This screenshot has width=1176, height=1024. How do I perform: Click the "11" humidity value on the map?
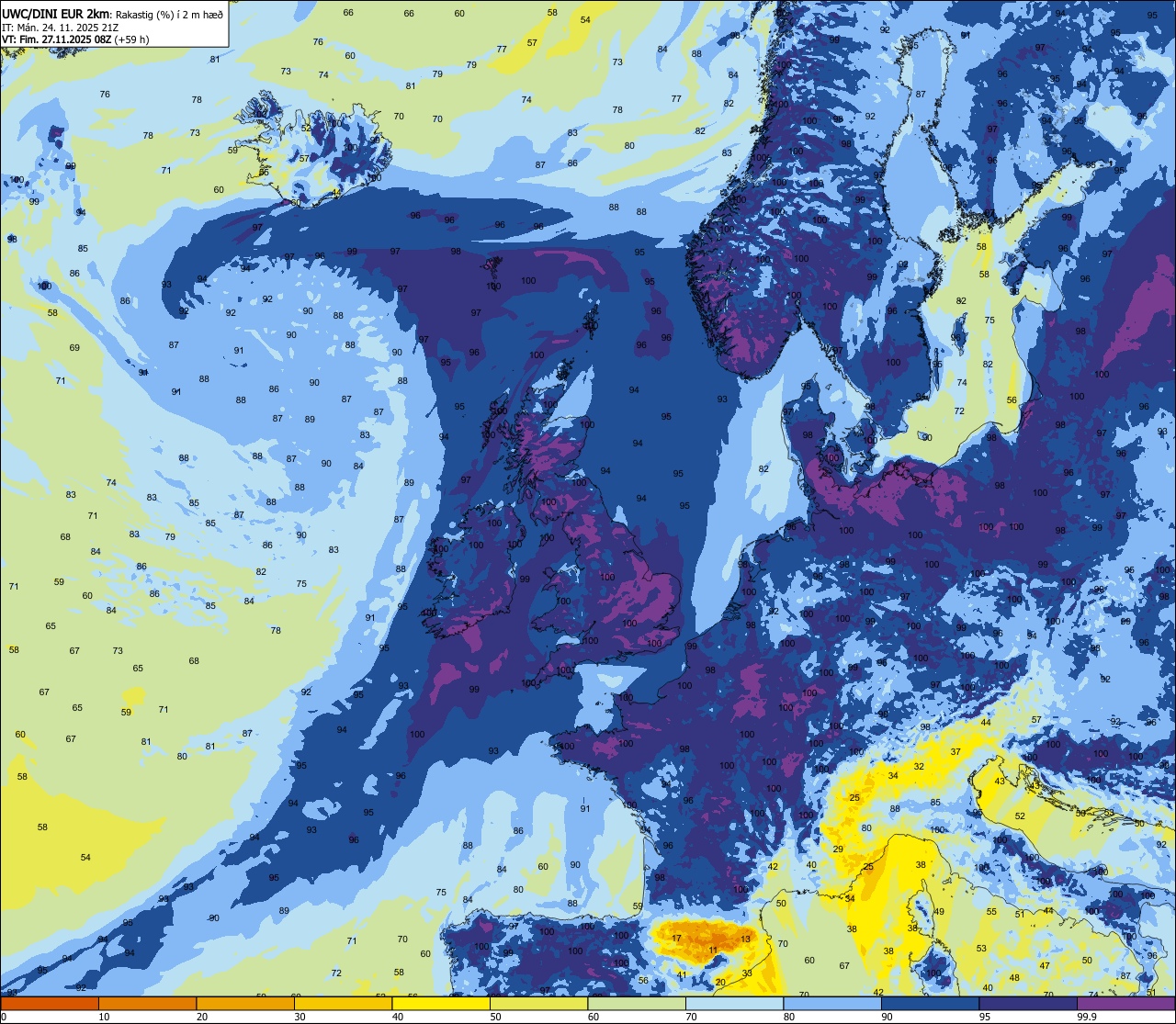(x=713, y=950)
